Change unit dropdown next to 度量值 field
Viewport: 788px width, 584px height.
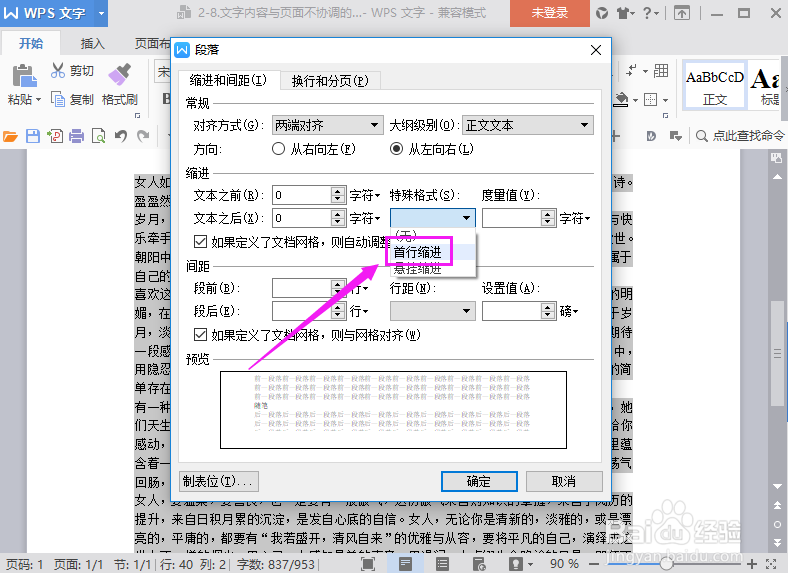click(x=575, y=218)
